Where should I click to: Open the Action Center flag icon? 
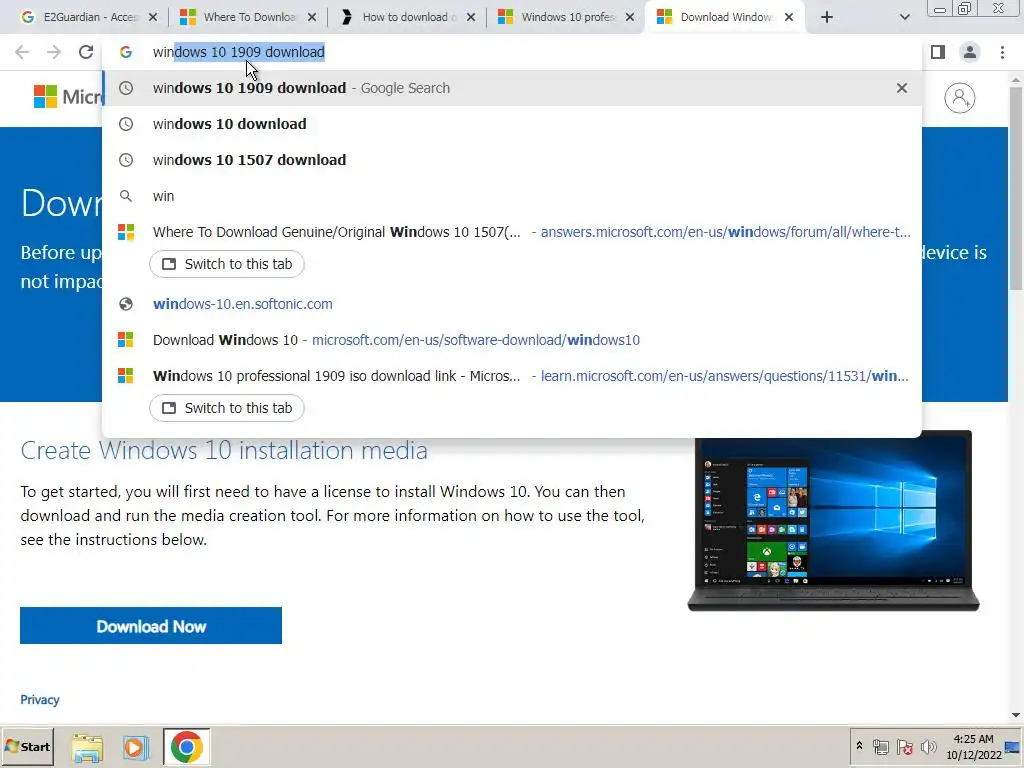pyautogui.click(x=904, y=746)
